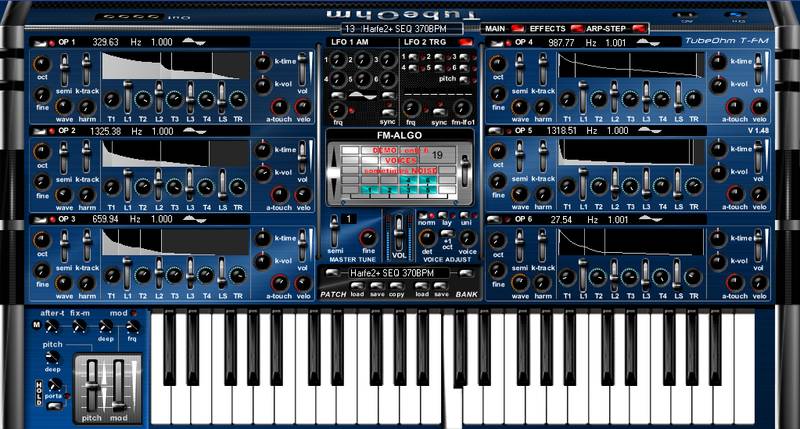
Task: Toggle the LFO 2 pitch switch
Action: pos(464,79)
